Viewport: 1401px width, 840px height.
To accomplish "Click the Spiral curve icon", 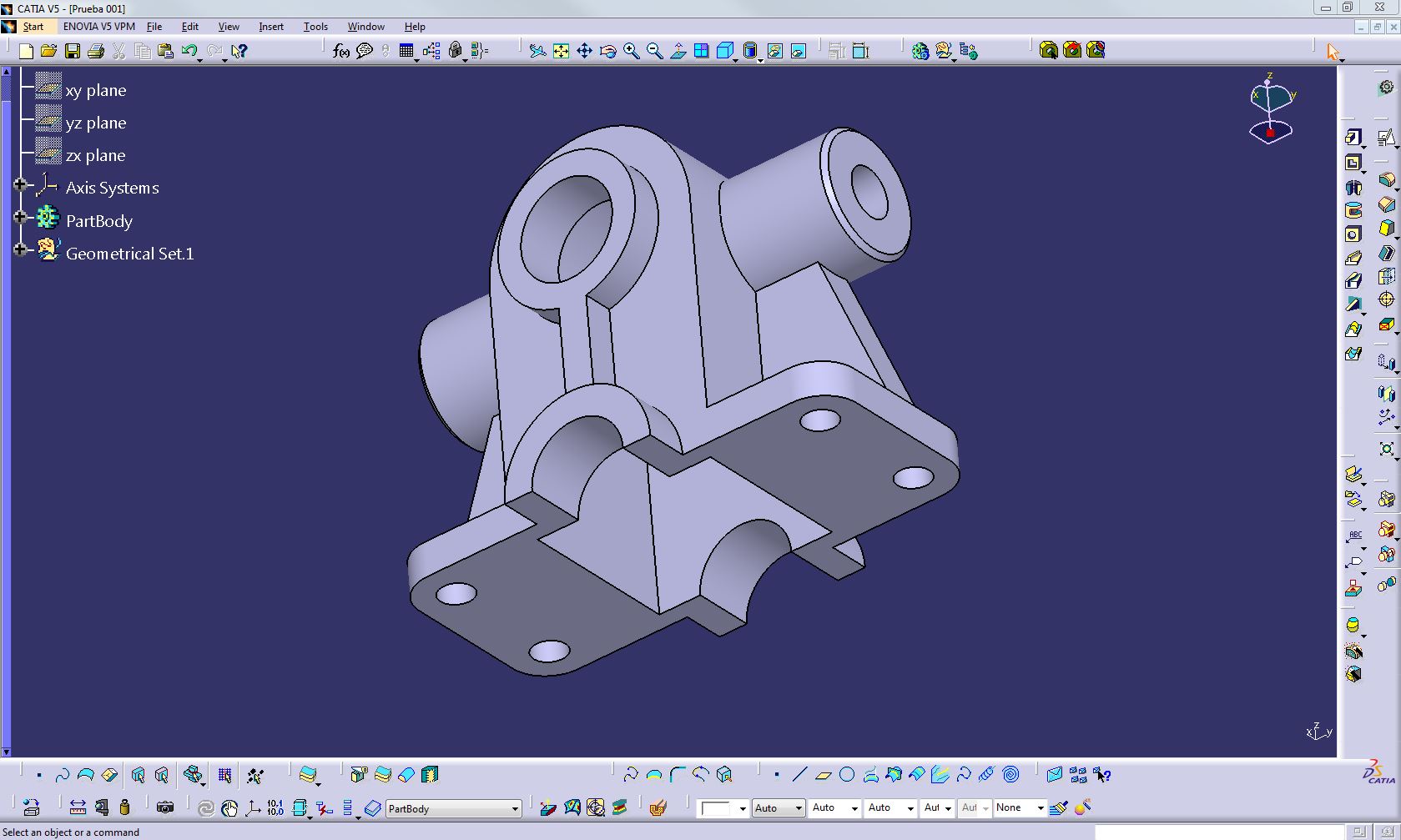I will pos(1010,774).
